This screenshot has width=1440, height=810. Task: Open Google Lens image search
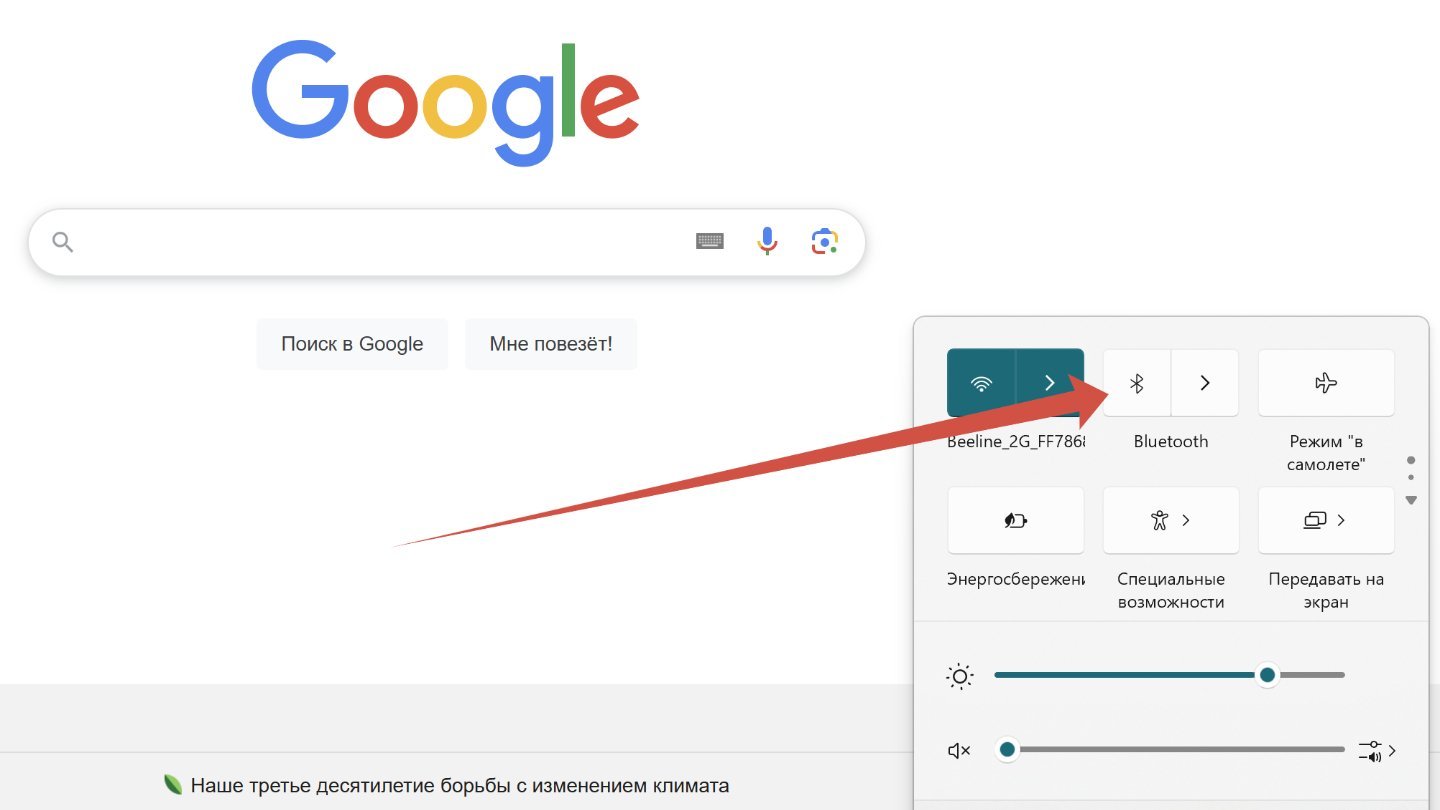click(x=825, y=241)
